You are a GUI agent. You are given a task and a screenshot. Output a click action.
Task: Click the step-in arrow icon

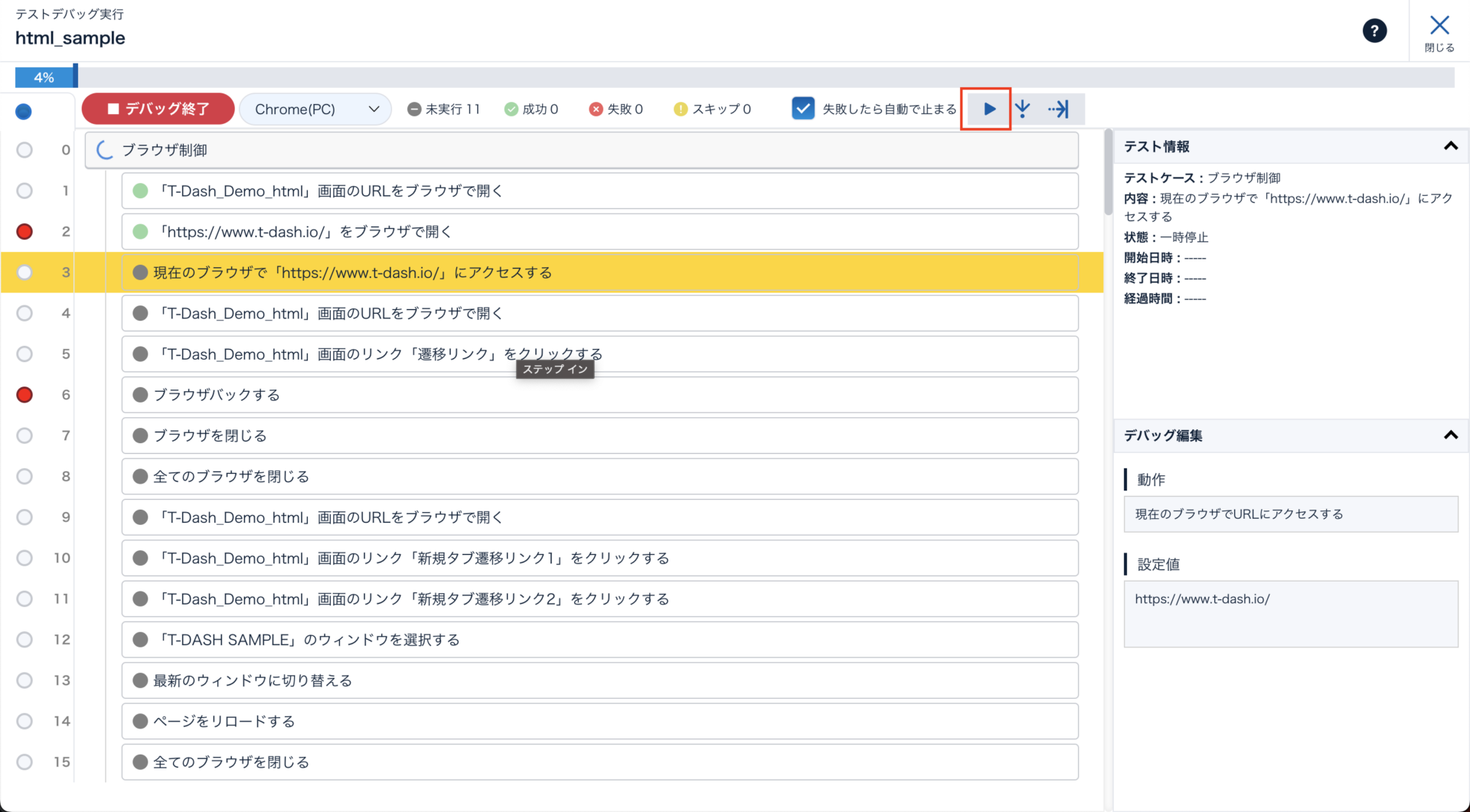pos(1023,109)
